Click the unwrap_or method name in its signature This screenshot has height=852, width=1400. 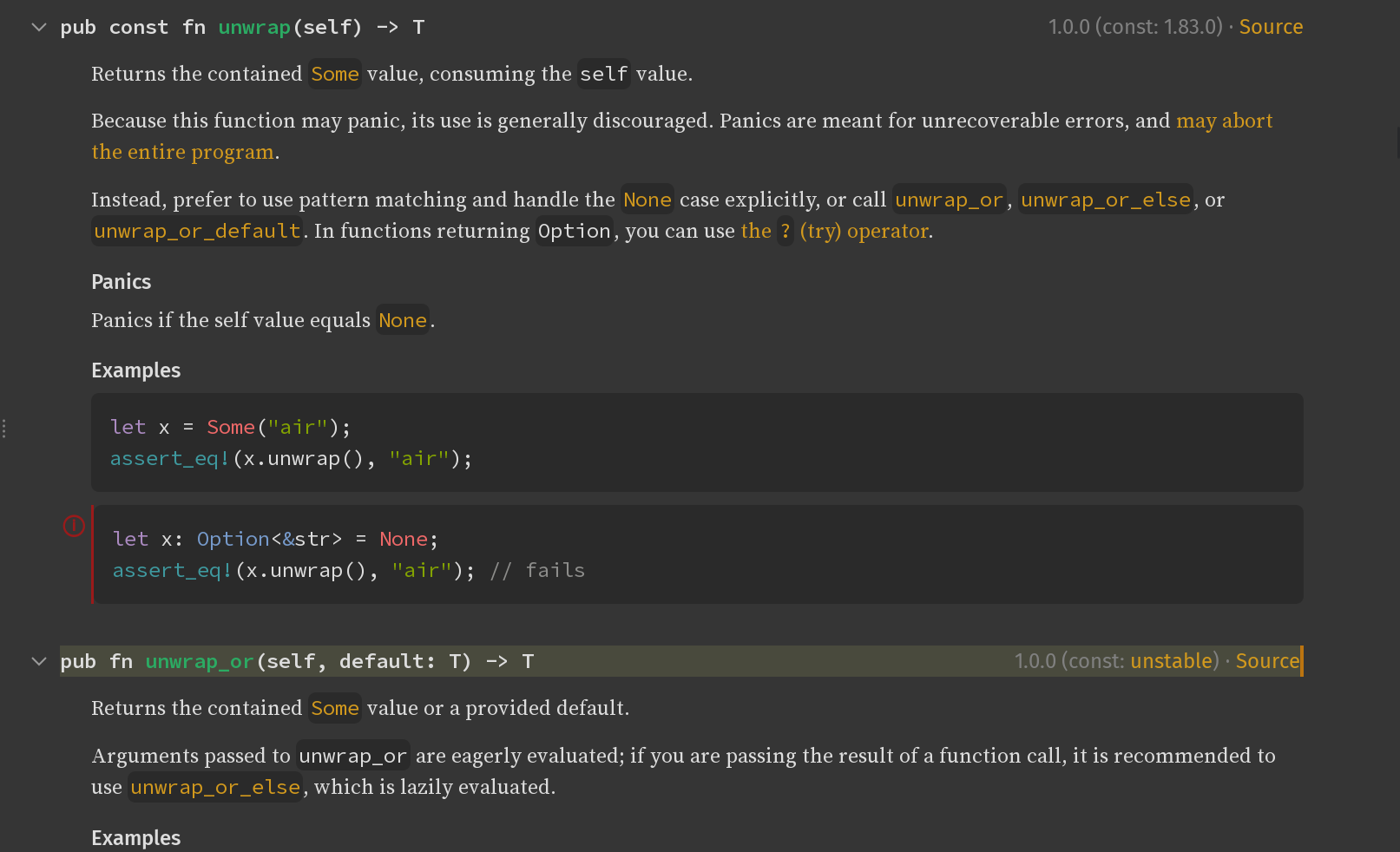coord(200,661)
